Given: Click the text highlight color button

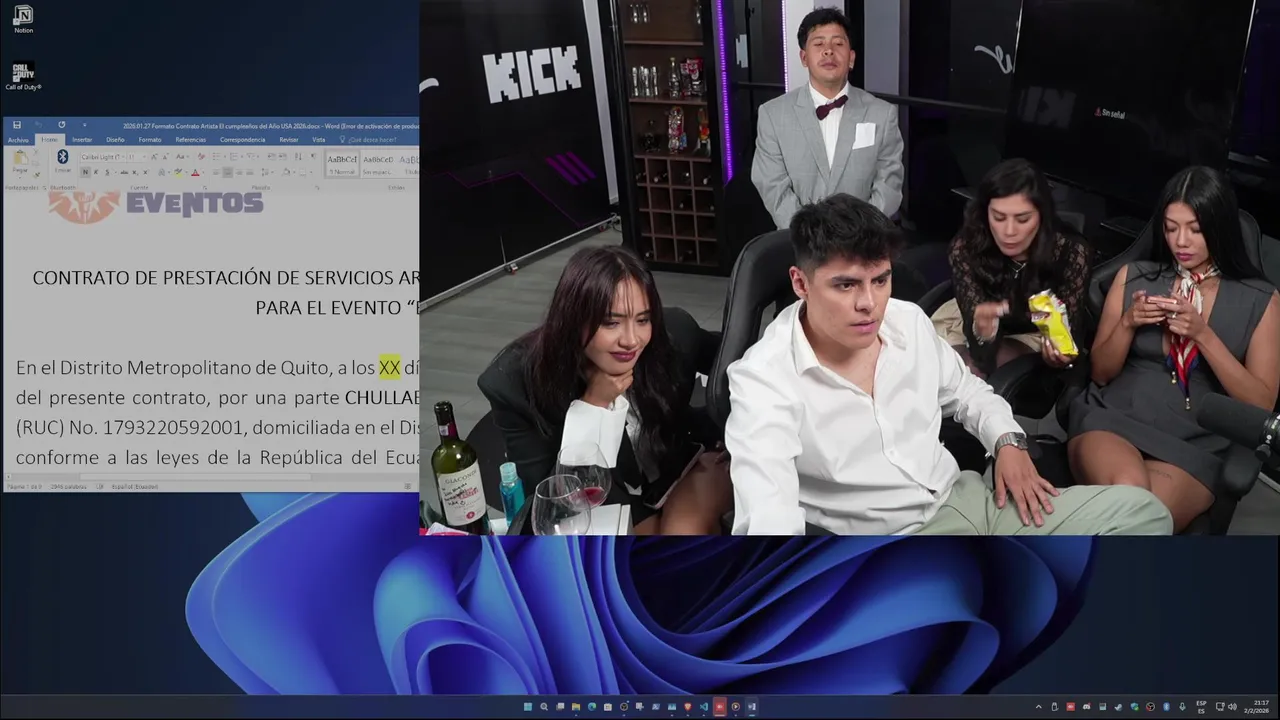Looking at the screenshot, I should 179,172.
